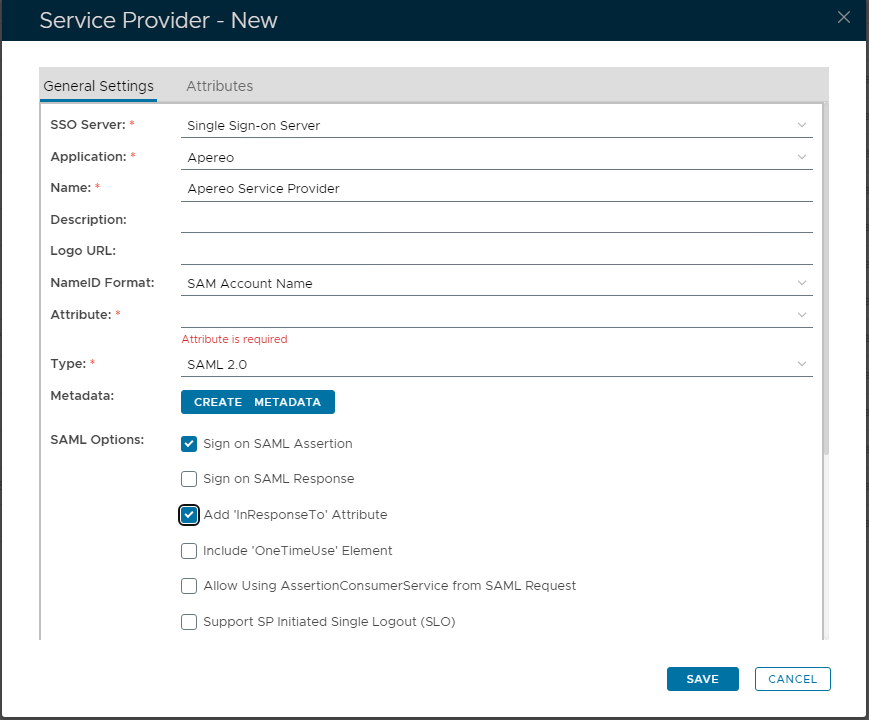Click the Cancel button
This screenshot has width=869, height=720.
click(x=792, y=679)
